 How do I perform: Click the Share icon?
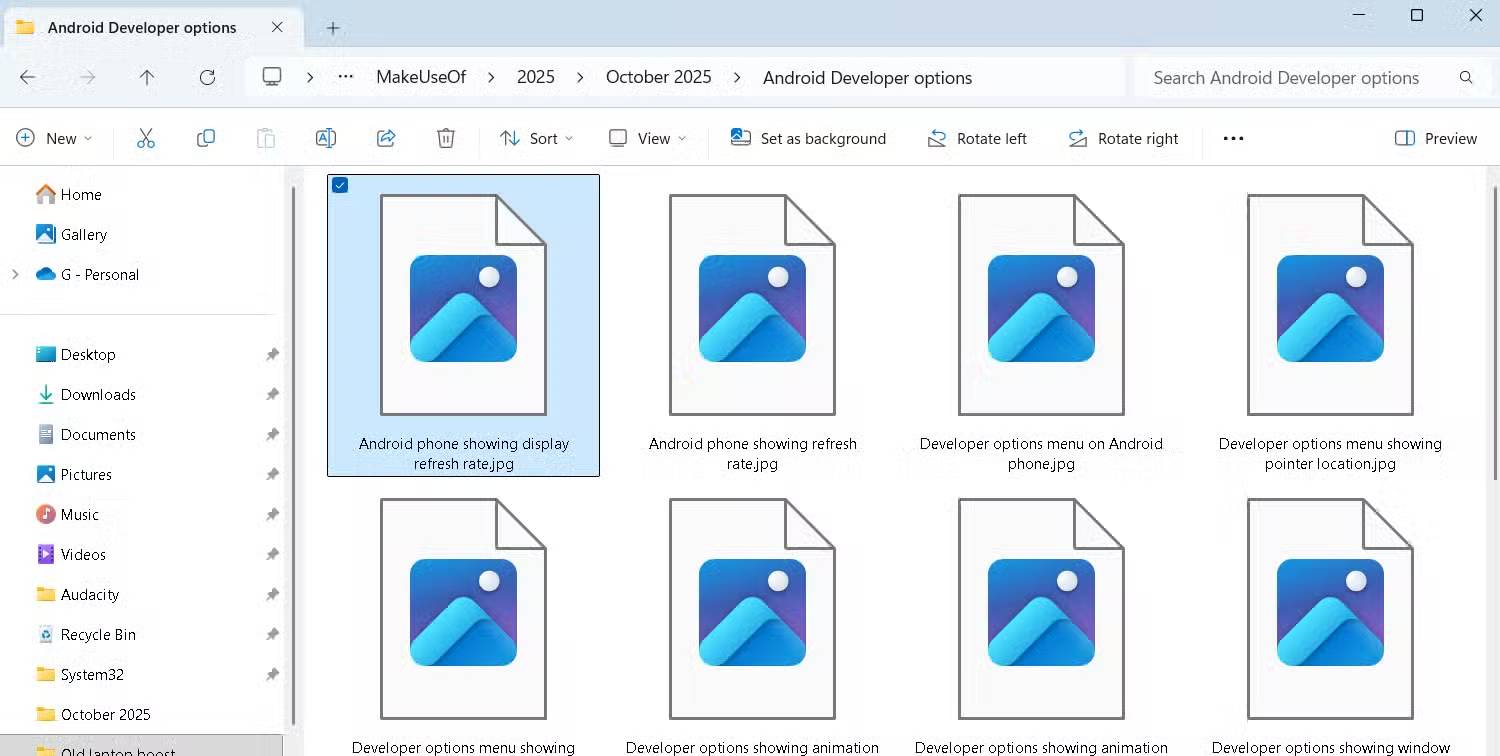pos(386,138)
